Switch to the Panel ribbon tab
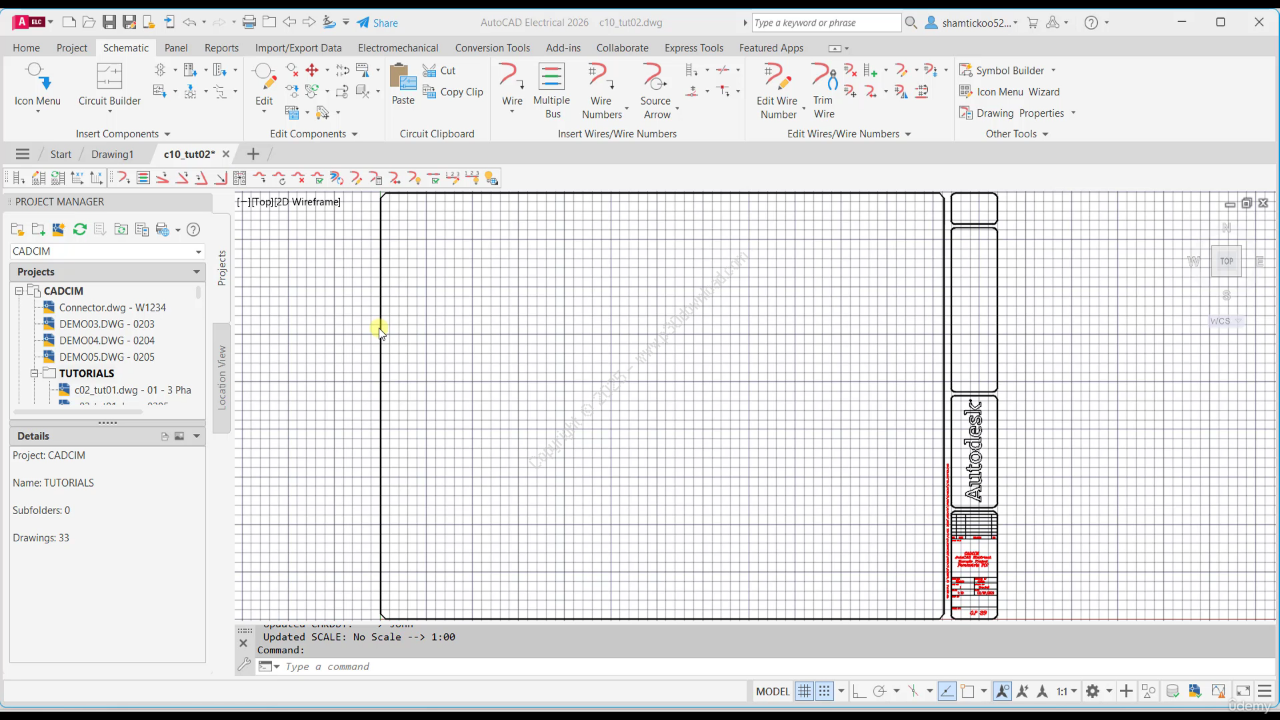The image size is (1280, 720). (x=176, y=47)
